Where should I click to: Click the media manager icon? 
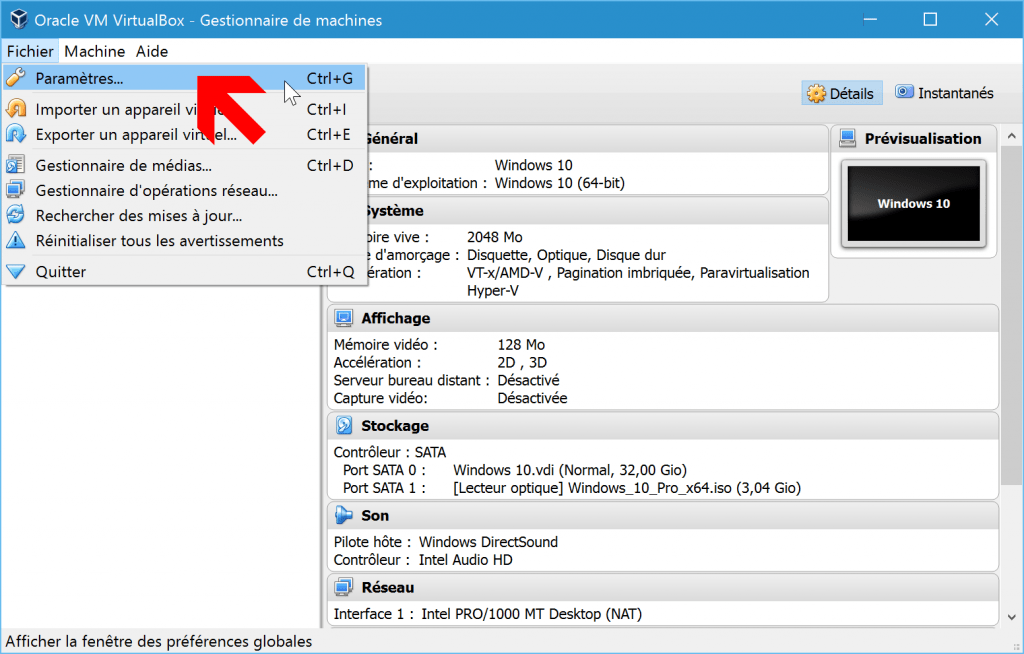tap(16, 165)
